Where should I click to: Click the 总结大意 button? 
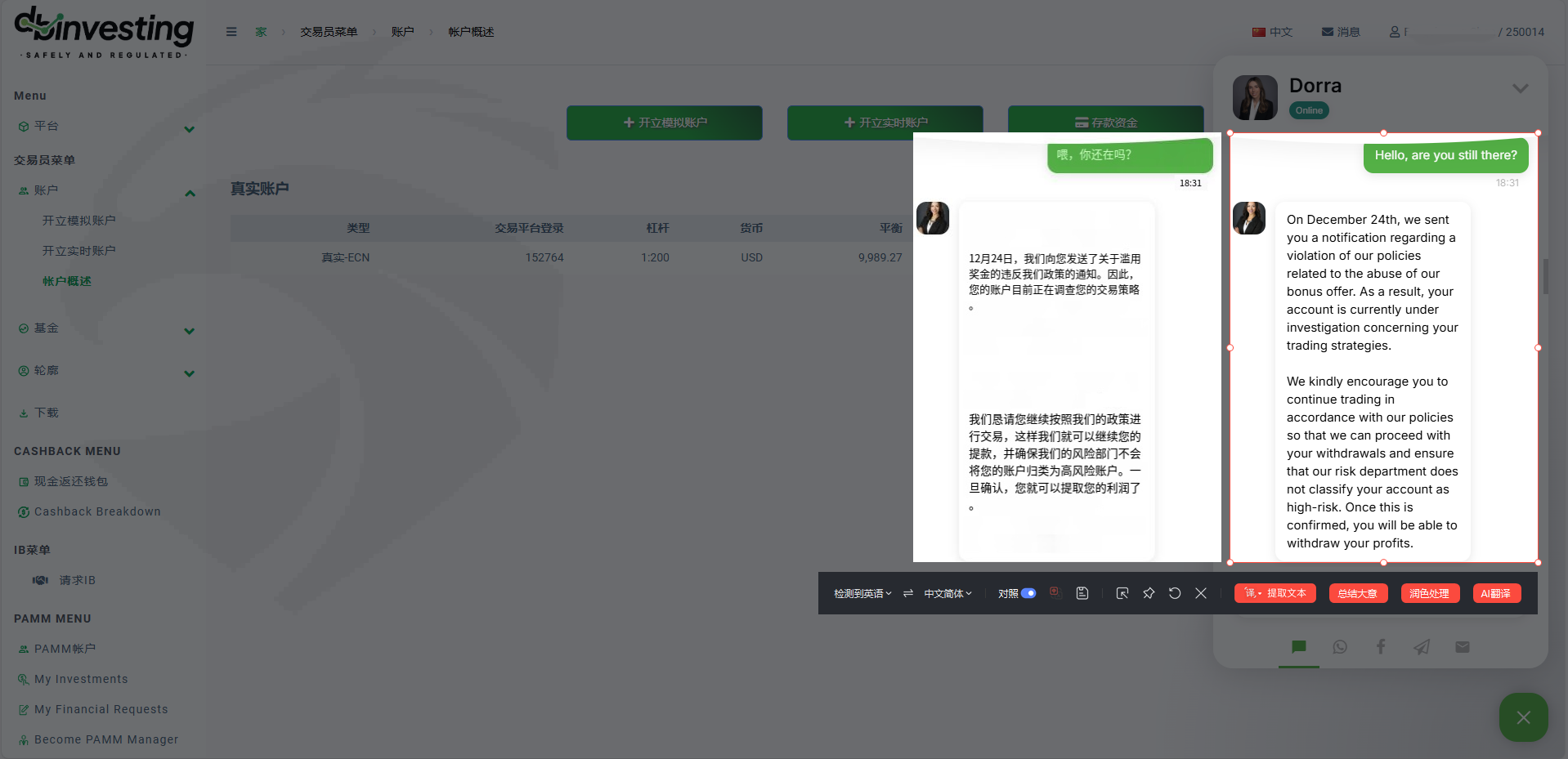point(1358,593)
